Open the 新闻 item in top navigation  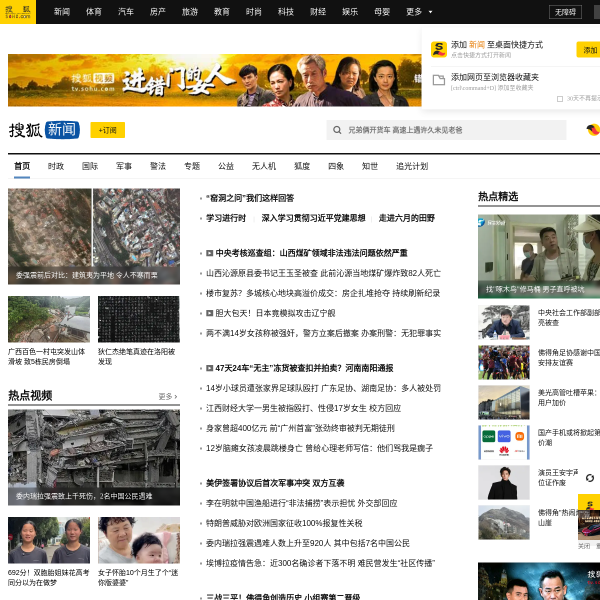coord(62,12)
